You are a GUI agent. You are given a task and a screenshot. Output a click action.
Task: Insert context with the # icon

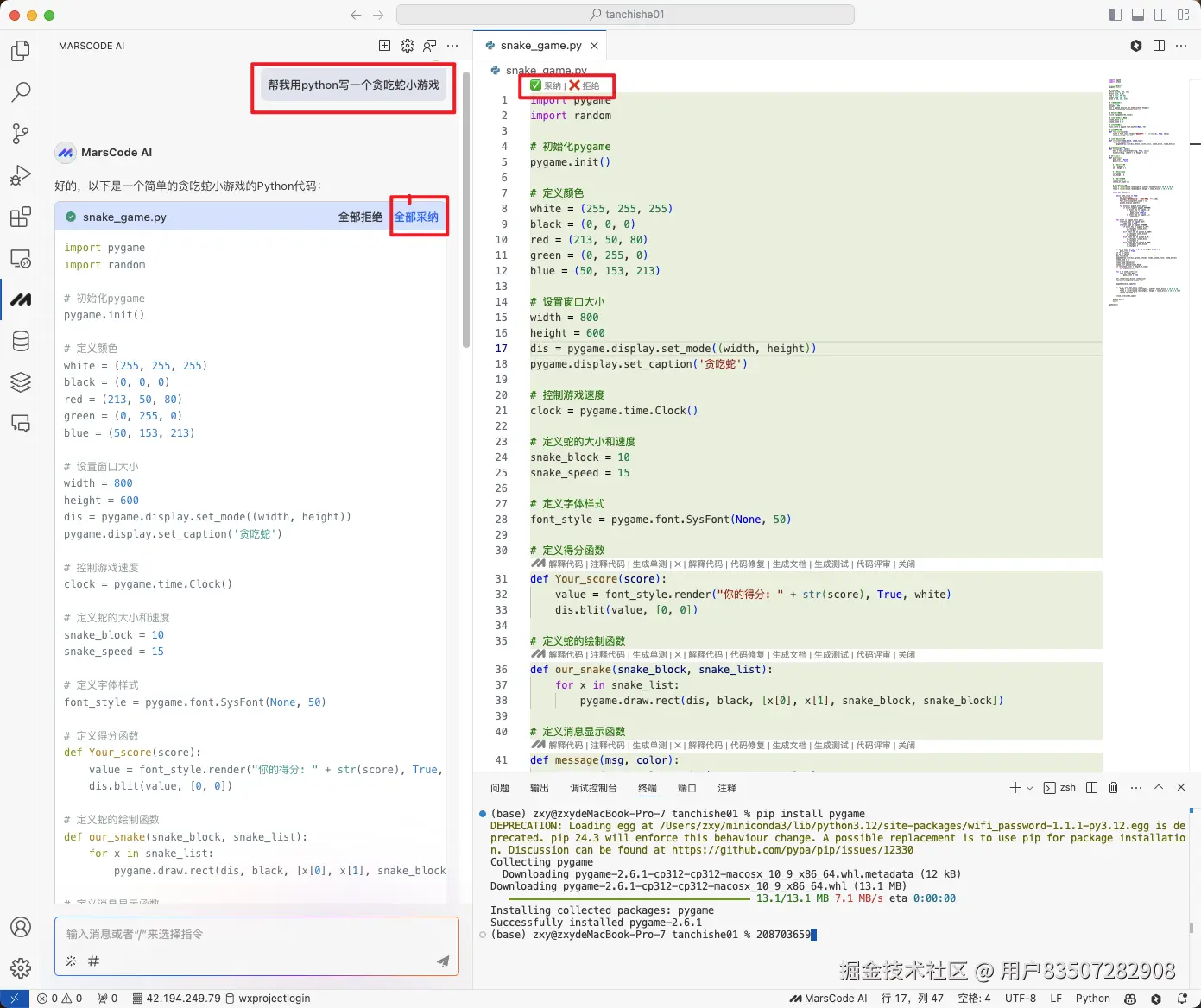(x=94, y=961)
